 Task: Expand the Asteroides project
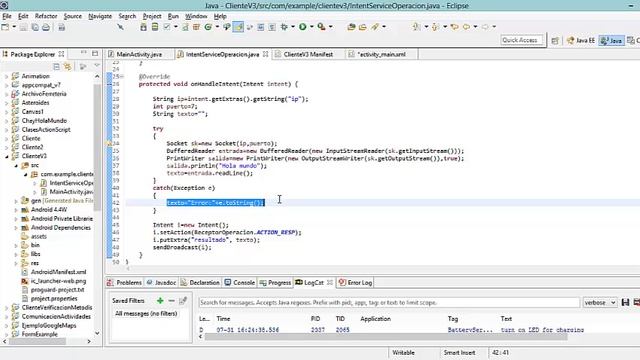coord(6,103)
